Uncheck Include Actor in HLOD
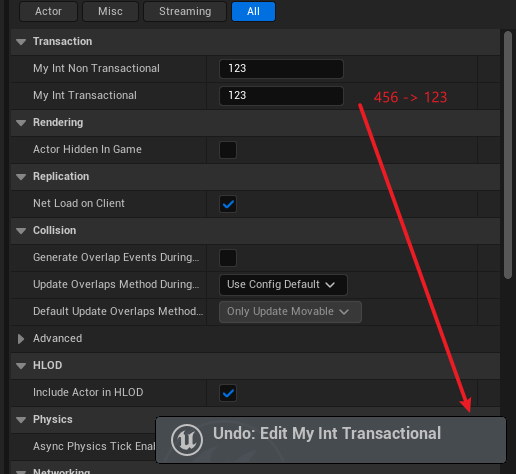This screenshot has width=516, height=474. (228, 393)
